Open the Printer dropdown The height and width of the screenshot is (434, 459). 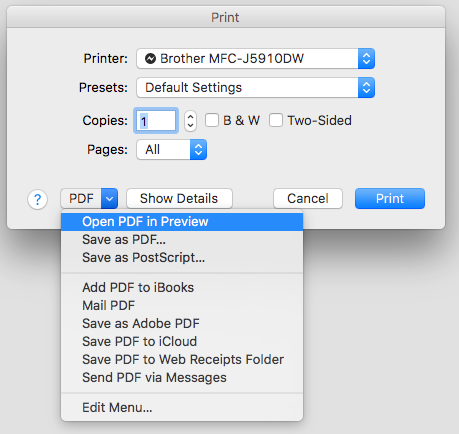(x=256, y=59)
